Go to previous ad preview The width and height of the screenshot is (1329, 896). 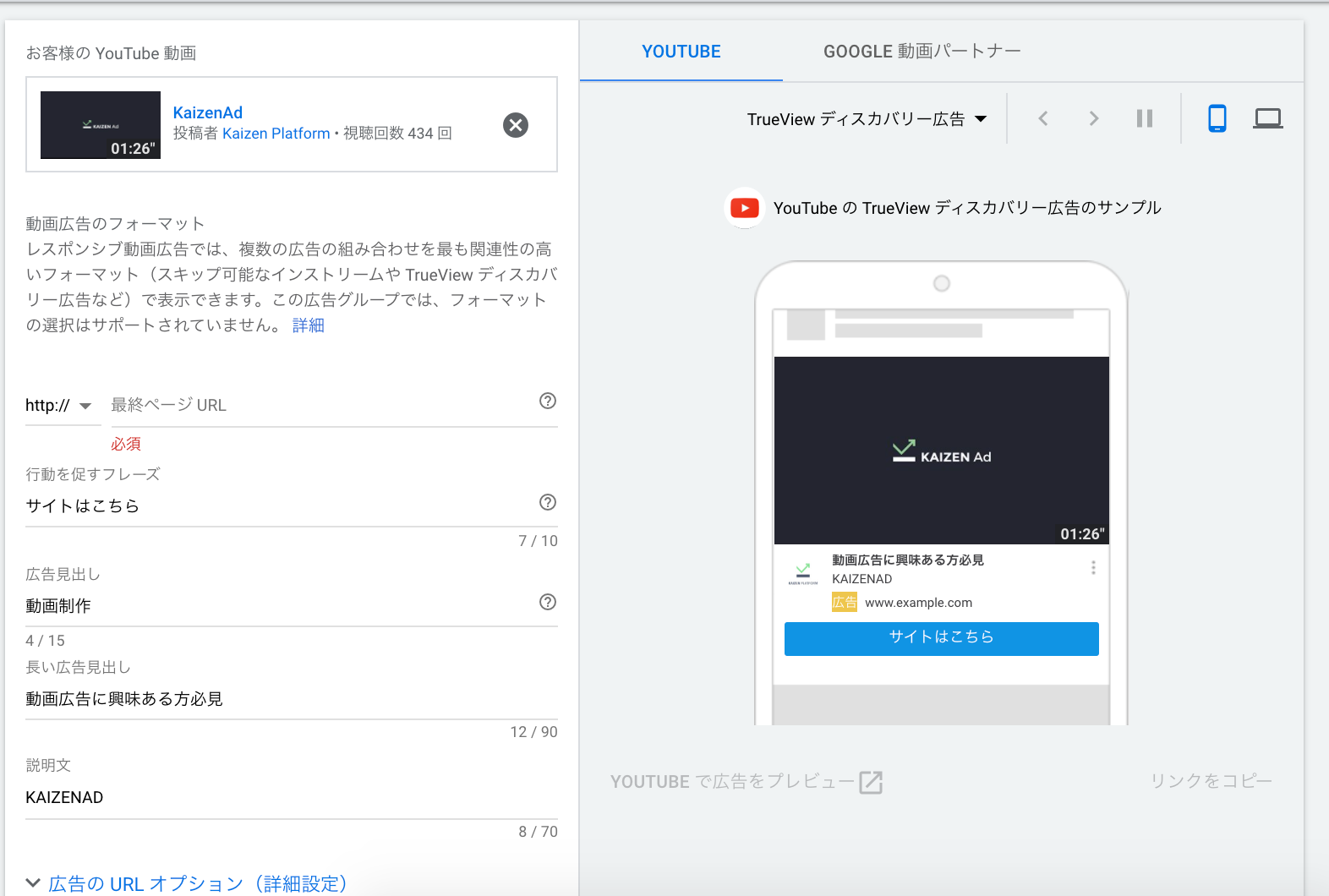point(1043,118)
